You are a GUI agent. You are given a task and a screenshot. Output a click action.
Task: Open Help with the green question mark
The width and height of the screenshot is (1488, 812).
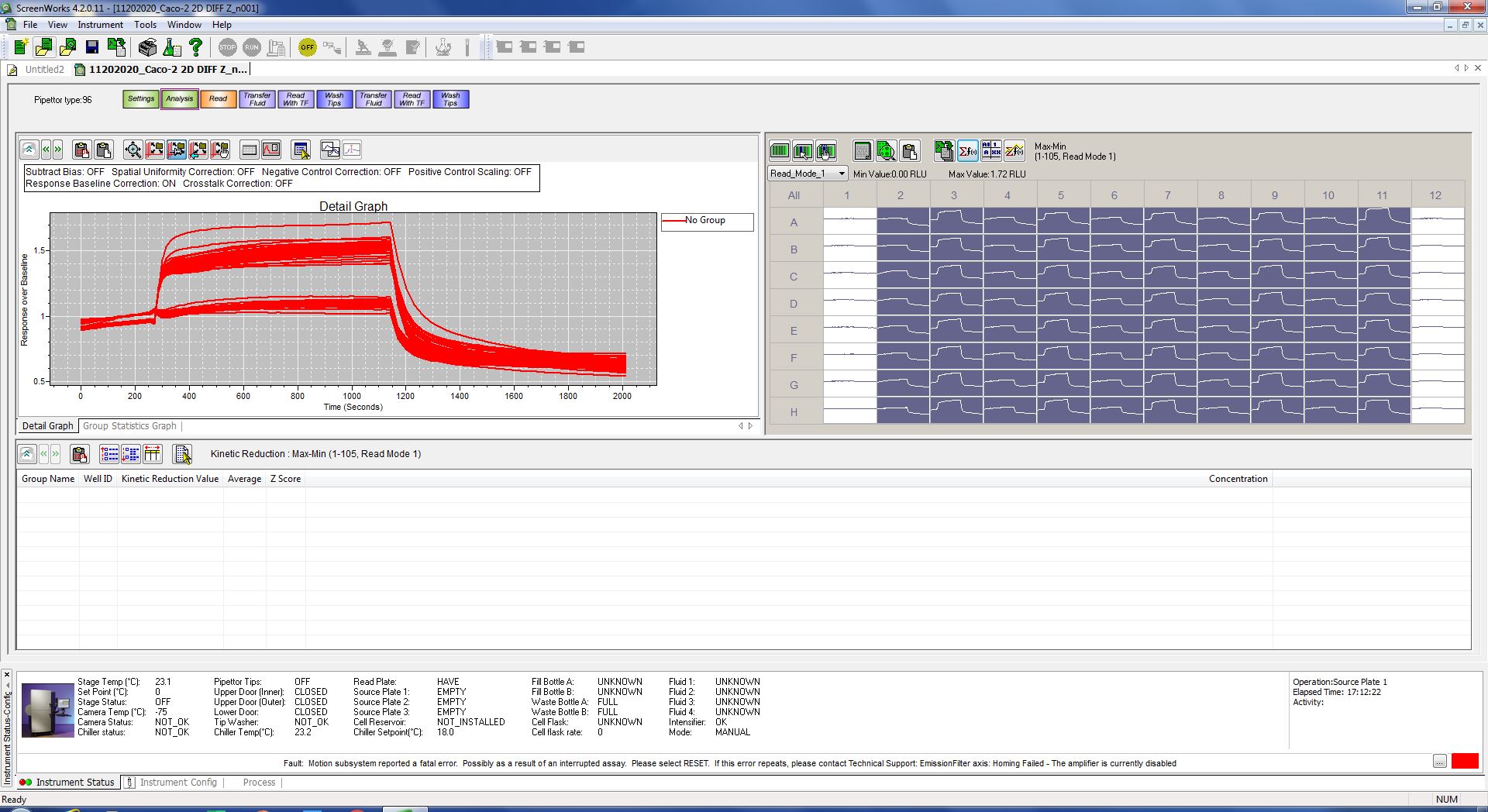196,47
